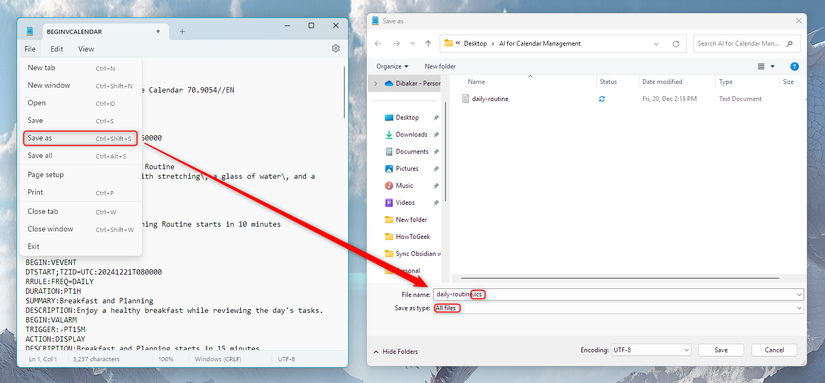Expand the Dibakar - Personal OneDrive node

click(x=375, y=83)
